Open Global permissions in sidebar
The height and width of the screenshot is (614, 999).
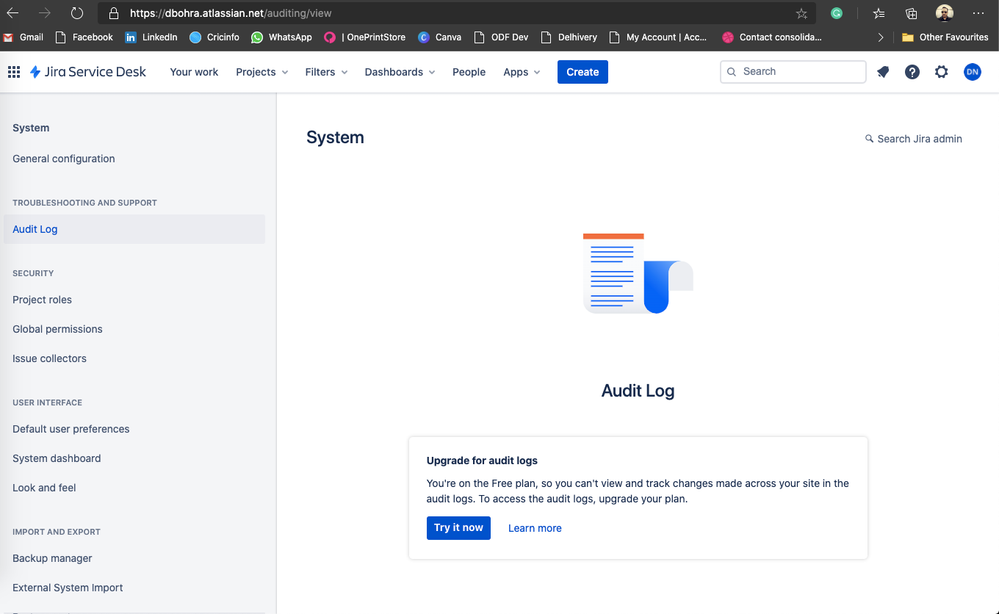(x=57, y=329)
